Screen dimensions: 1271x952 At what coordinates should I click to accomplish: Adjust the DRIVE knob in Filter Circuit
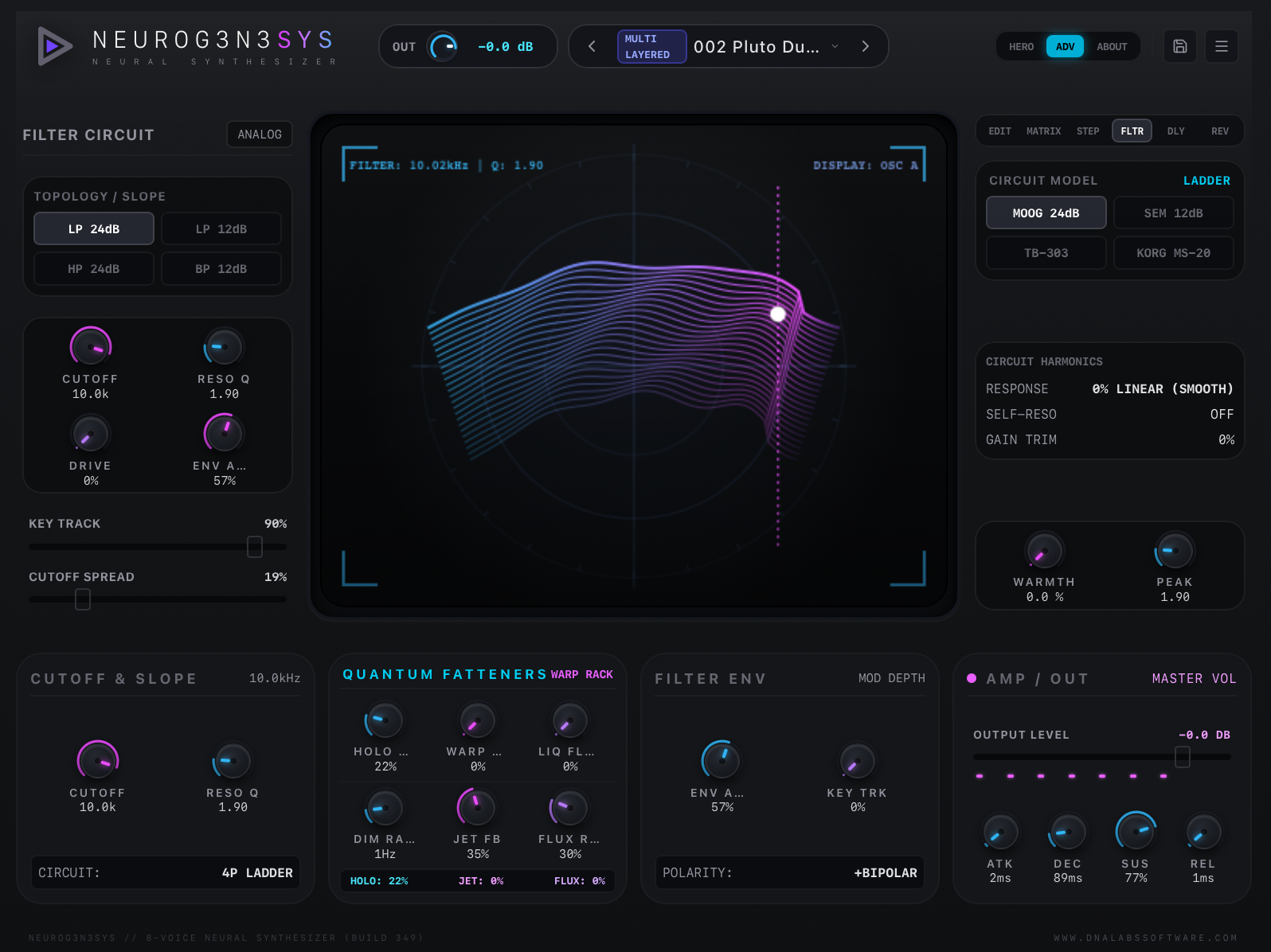tap(90, 434)
